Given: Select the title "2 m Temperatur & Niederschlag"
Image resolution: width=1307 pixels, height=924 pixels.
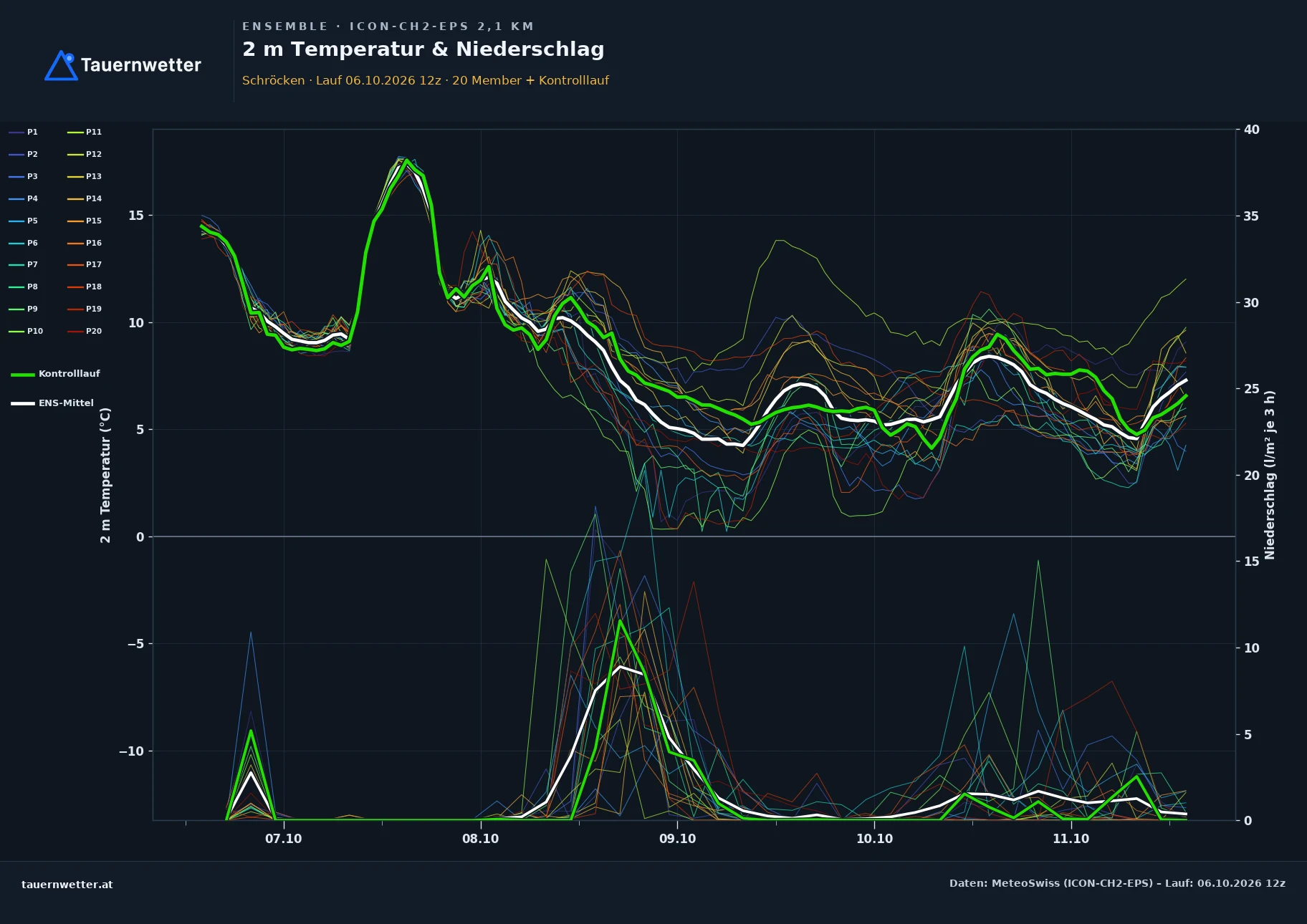Looking at the screenshot, I should pos(423,49).
